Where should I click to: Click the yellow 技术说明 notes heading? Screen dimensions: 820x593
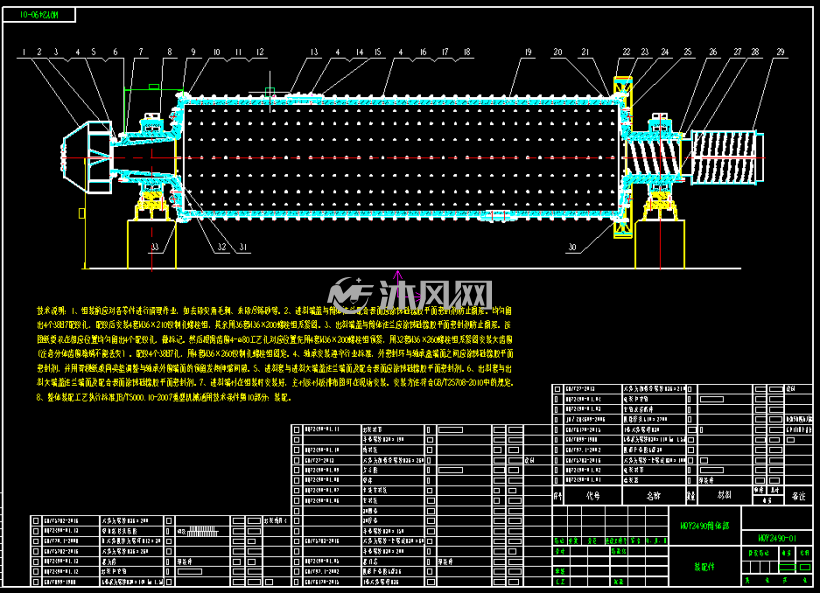tap(51, 311)
